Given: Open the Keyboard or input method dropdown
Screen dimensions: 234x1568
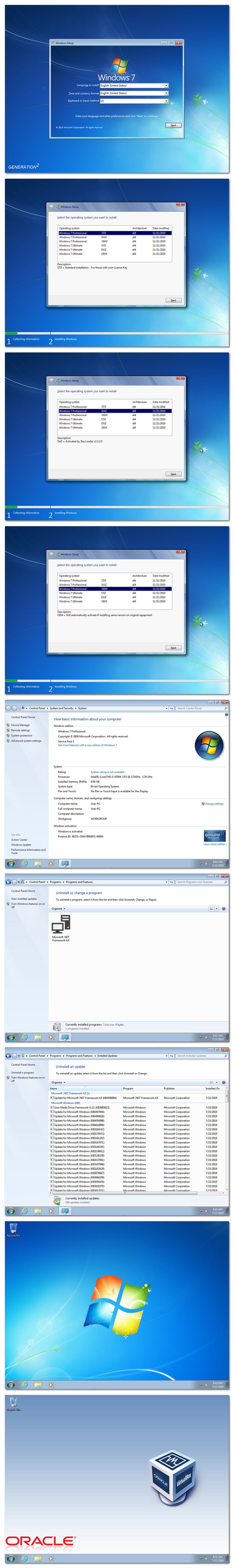Looking at the screenshot, I should tap(134, 101).
